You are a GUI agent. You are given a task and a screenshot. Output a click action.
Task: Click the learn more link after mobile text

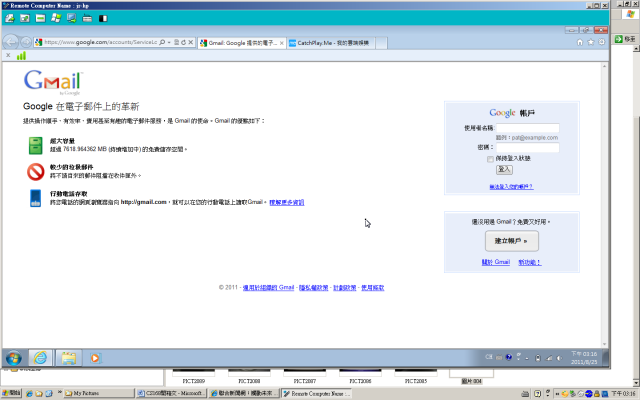pyautogui.click(x=287, y=202)
